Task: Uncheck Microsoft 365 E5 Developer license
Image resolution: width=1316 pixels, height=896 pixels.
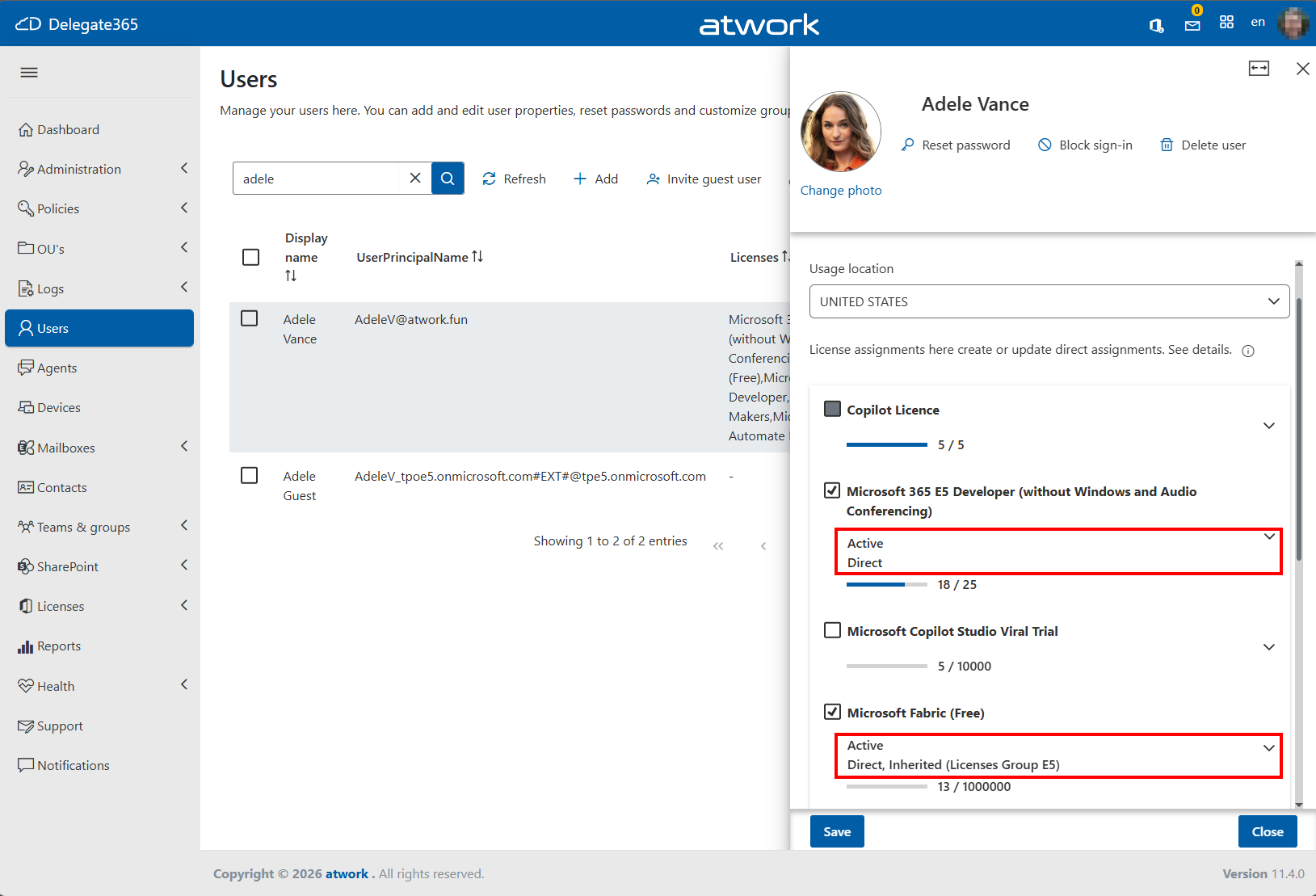Action: pos(832,490)
